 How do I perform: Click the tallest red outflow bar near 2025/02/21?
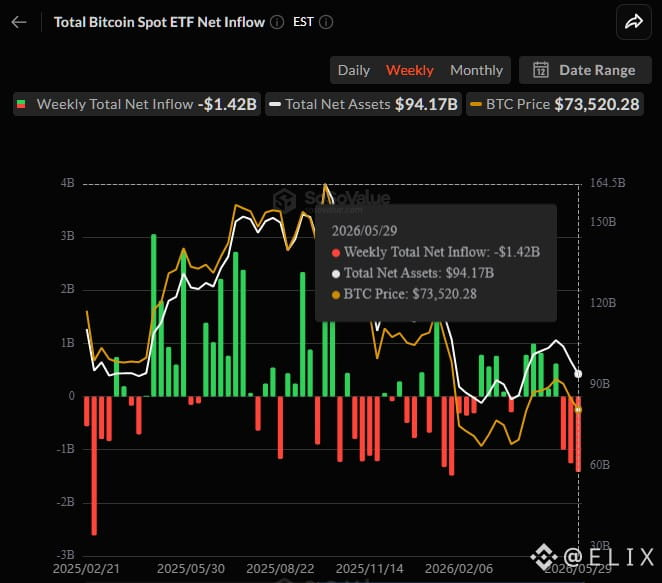point(94,466)
